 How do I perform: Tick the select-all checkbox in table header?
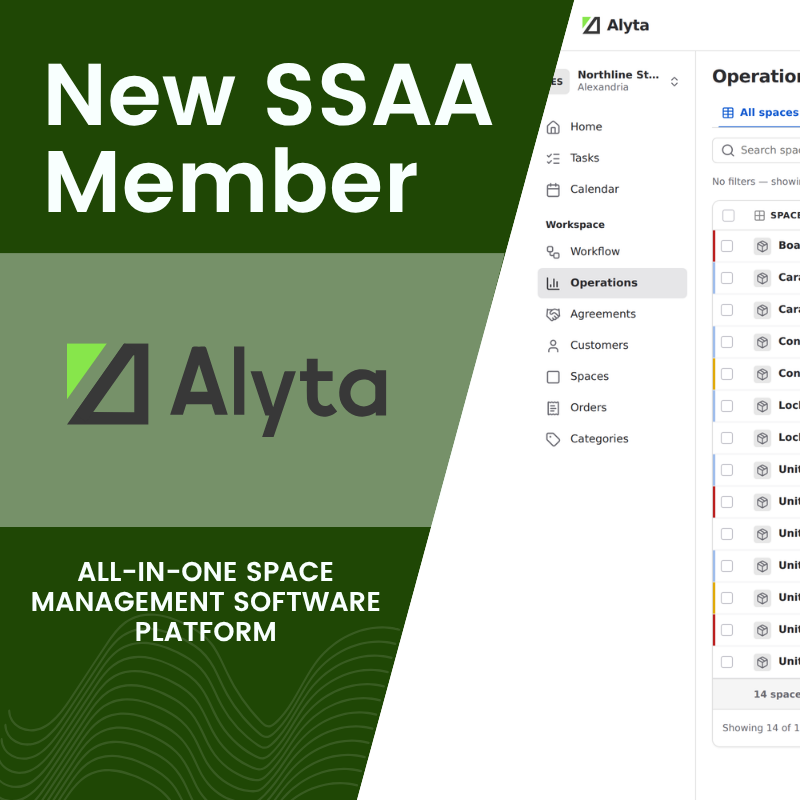[728, 216]
